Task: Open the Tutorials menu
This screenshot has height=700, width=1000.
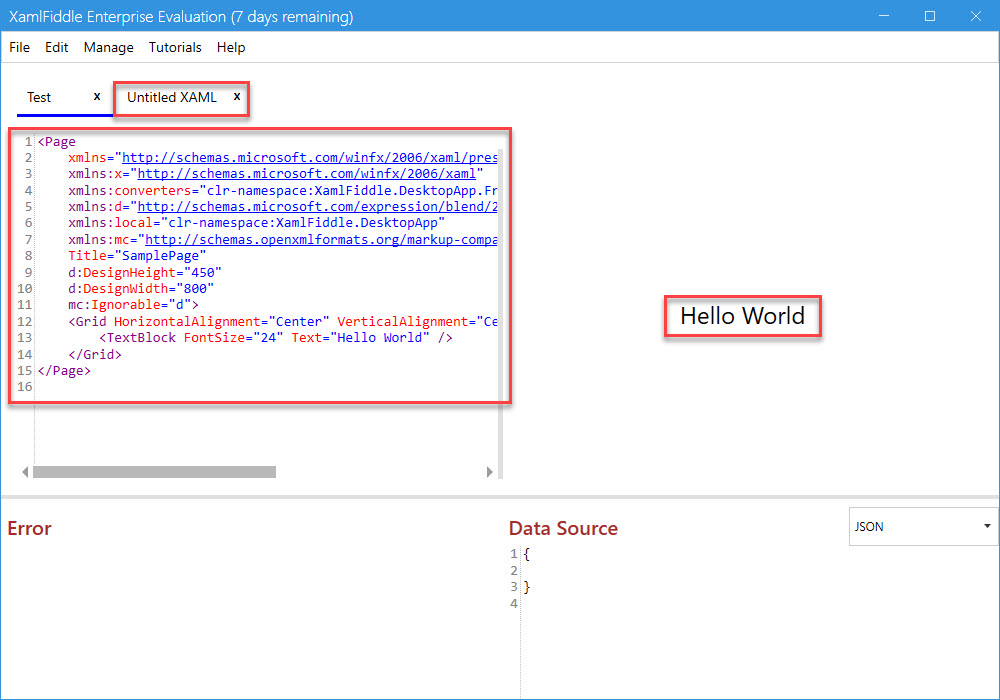Action: [175, 47]
